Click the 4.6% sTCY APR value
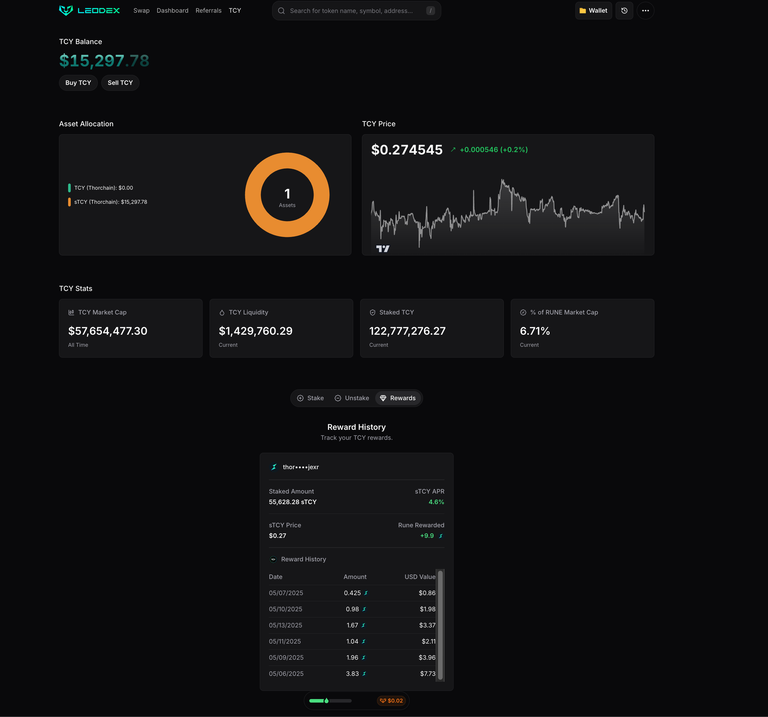Image resolution: width=768 pixels, height=717 pixels. tap(436, 502)
